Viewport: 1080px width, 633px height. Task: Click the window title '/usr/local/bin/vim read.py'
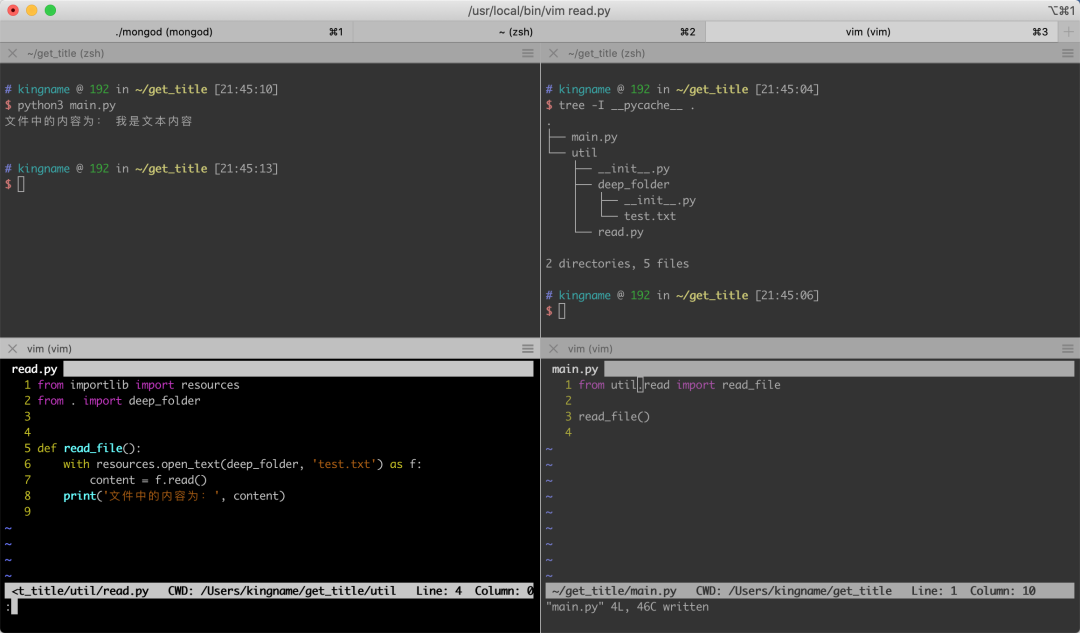tap(539, 10)
